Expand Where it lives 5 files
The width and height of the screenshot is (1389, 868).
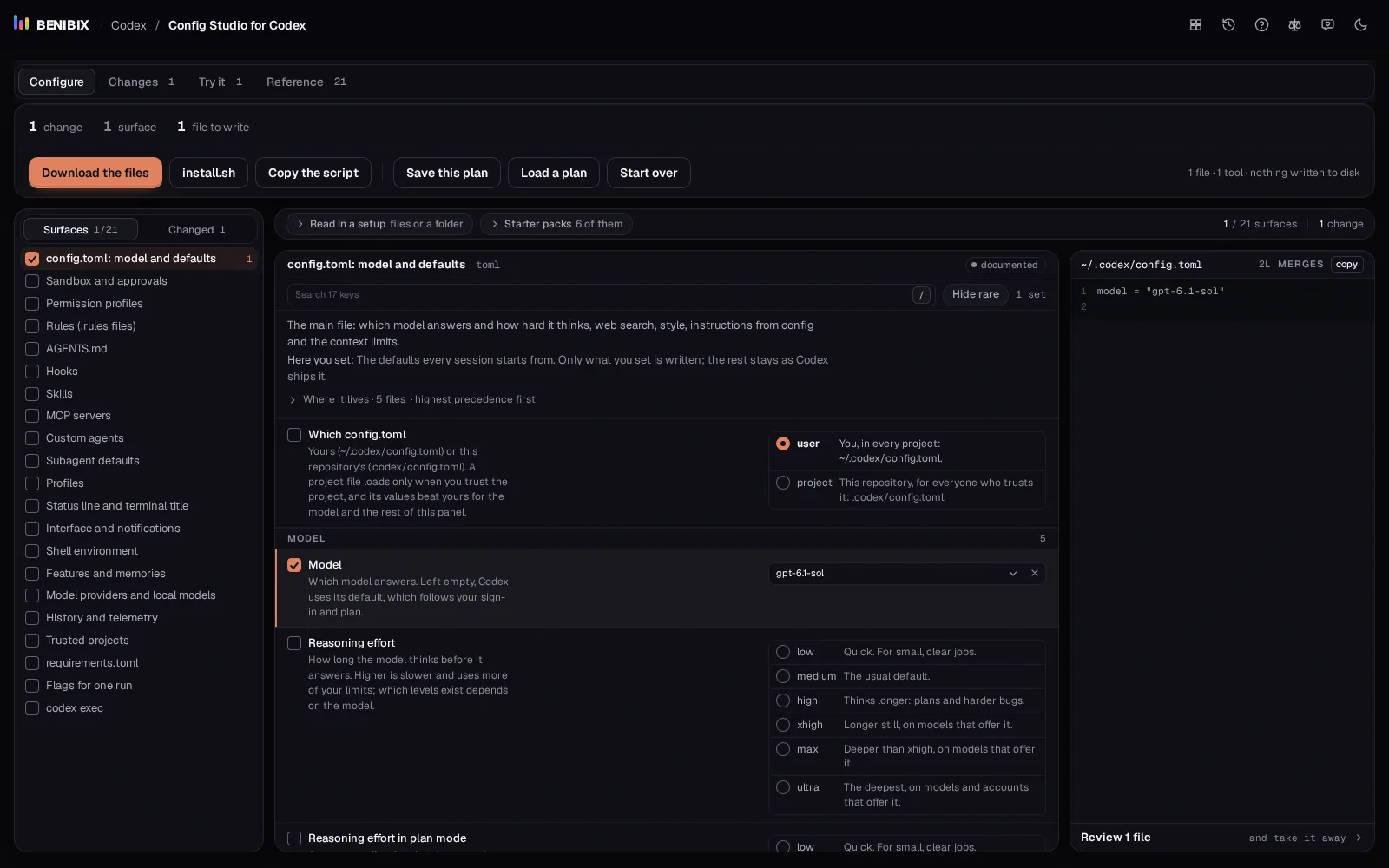click(411, 399)
